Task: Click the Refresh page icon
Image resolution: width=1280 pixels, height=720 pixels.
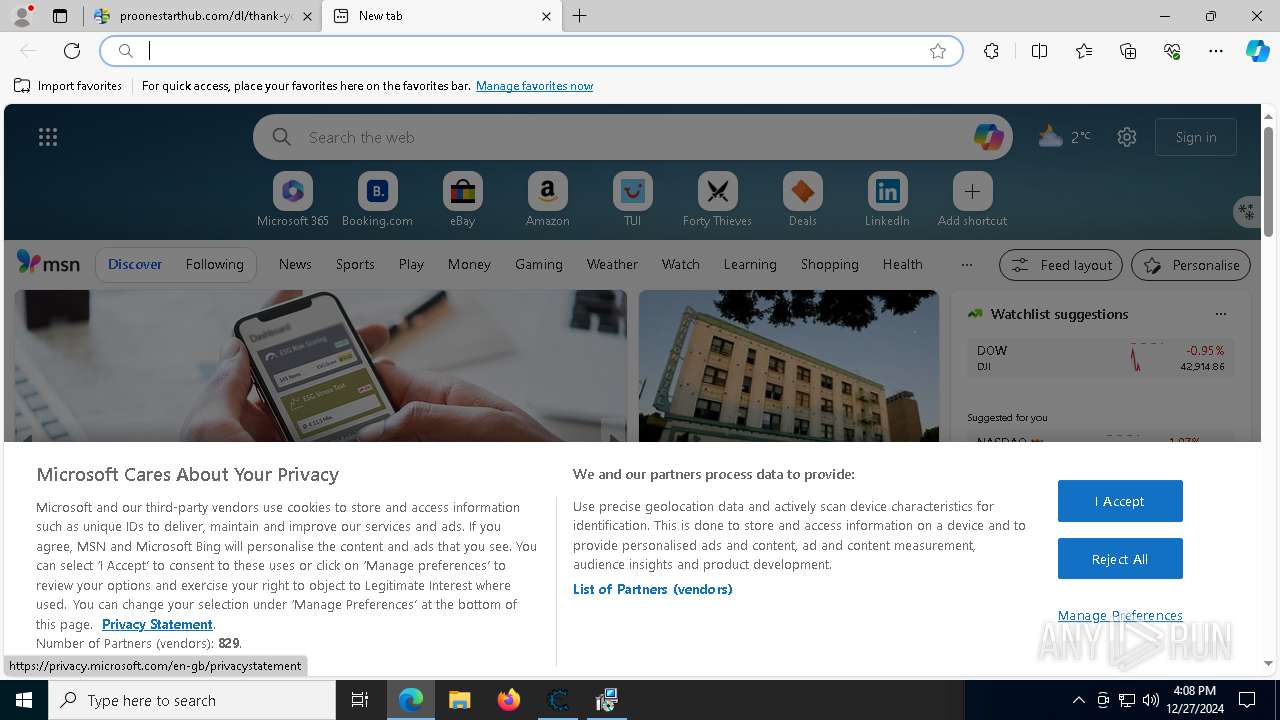Action: 72,51
